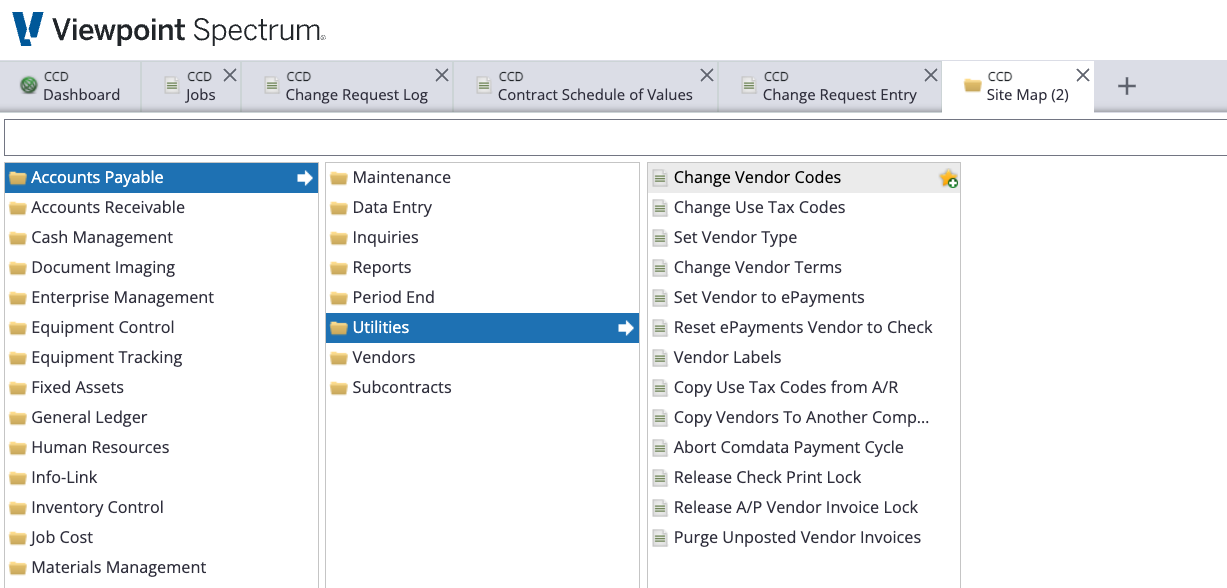
Task: Open the Document Imaging folder
Action: click(162, 268)
